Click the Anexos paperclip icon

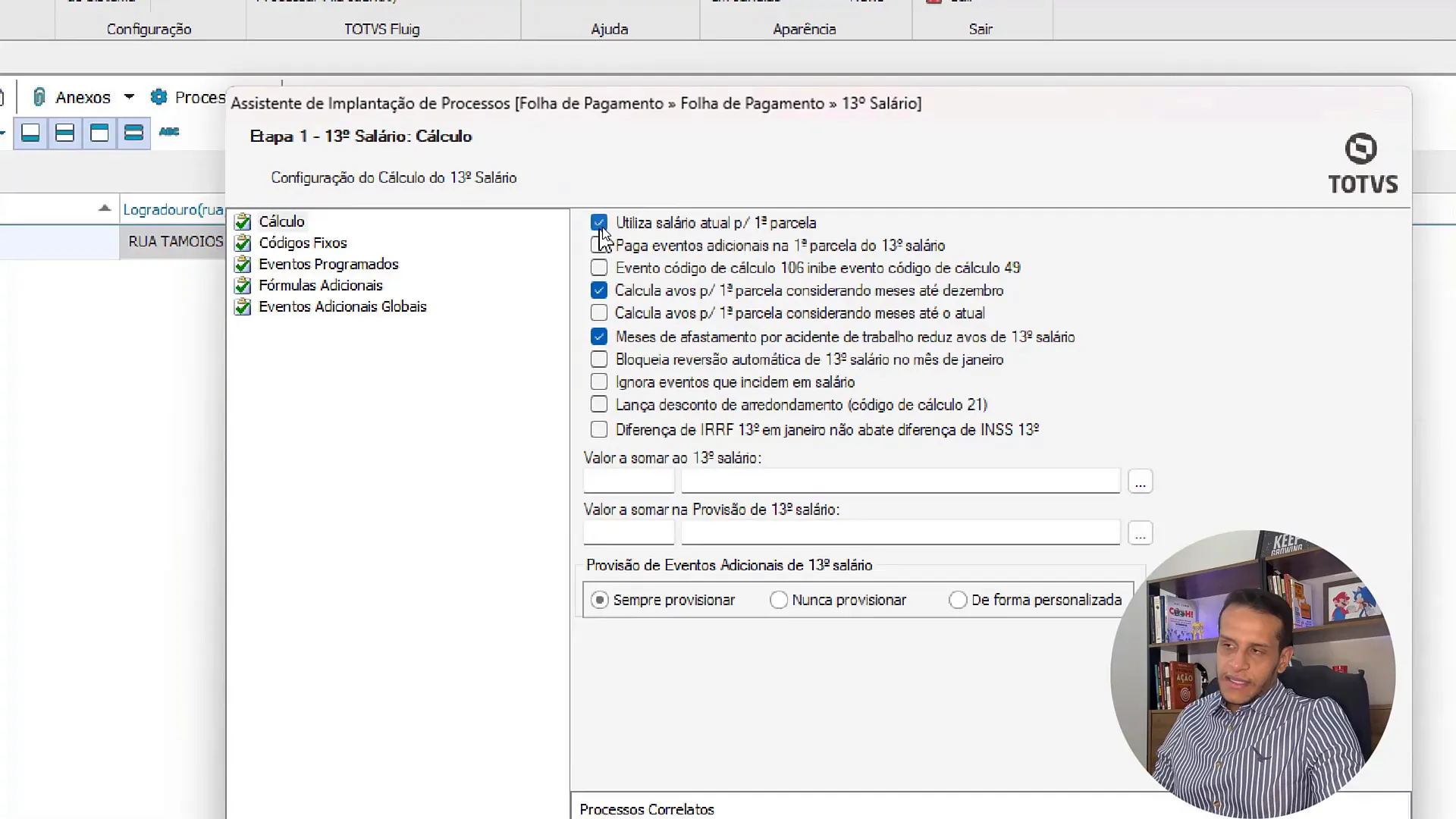(39, 97)
